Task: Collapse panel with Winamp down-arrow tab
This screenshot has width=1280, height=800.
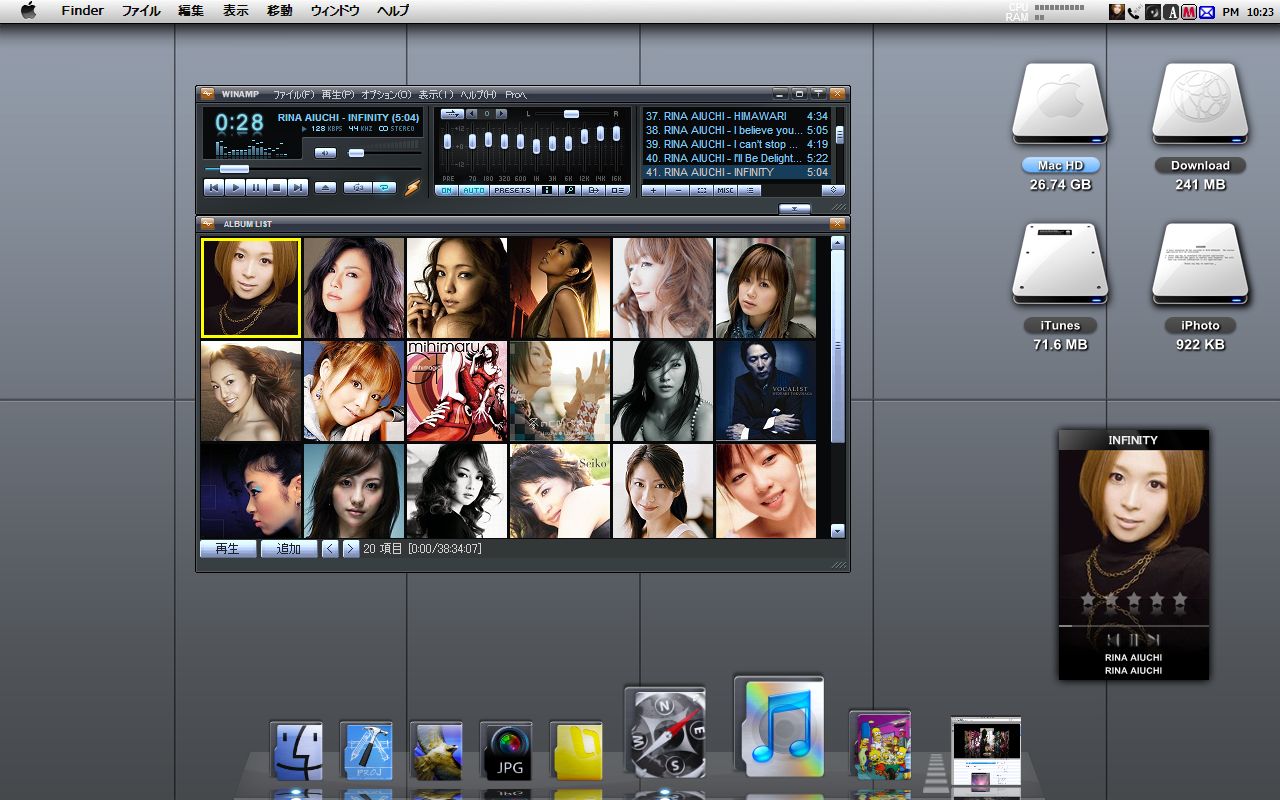Action: [x=794, y=208]
